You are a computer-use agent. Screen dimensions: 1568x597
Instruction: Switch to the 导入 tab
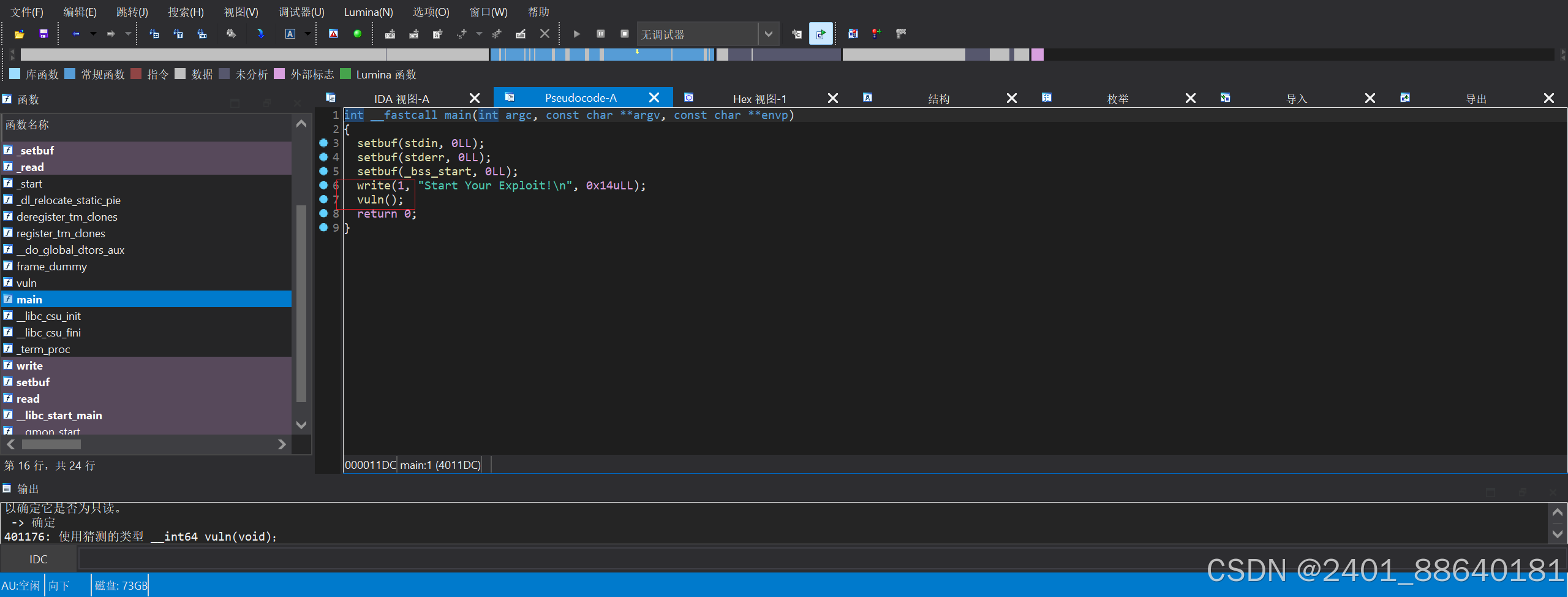1297,99
